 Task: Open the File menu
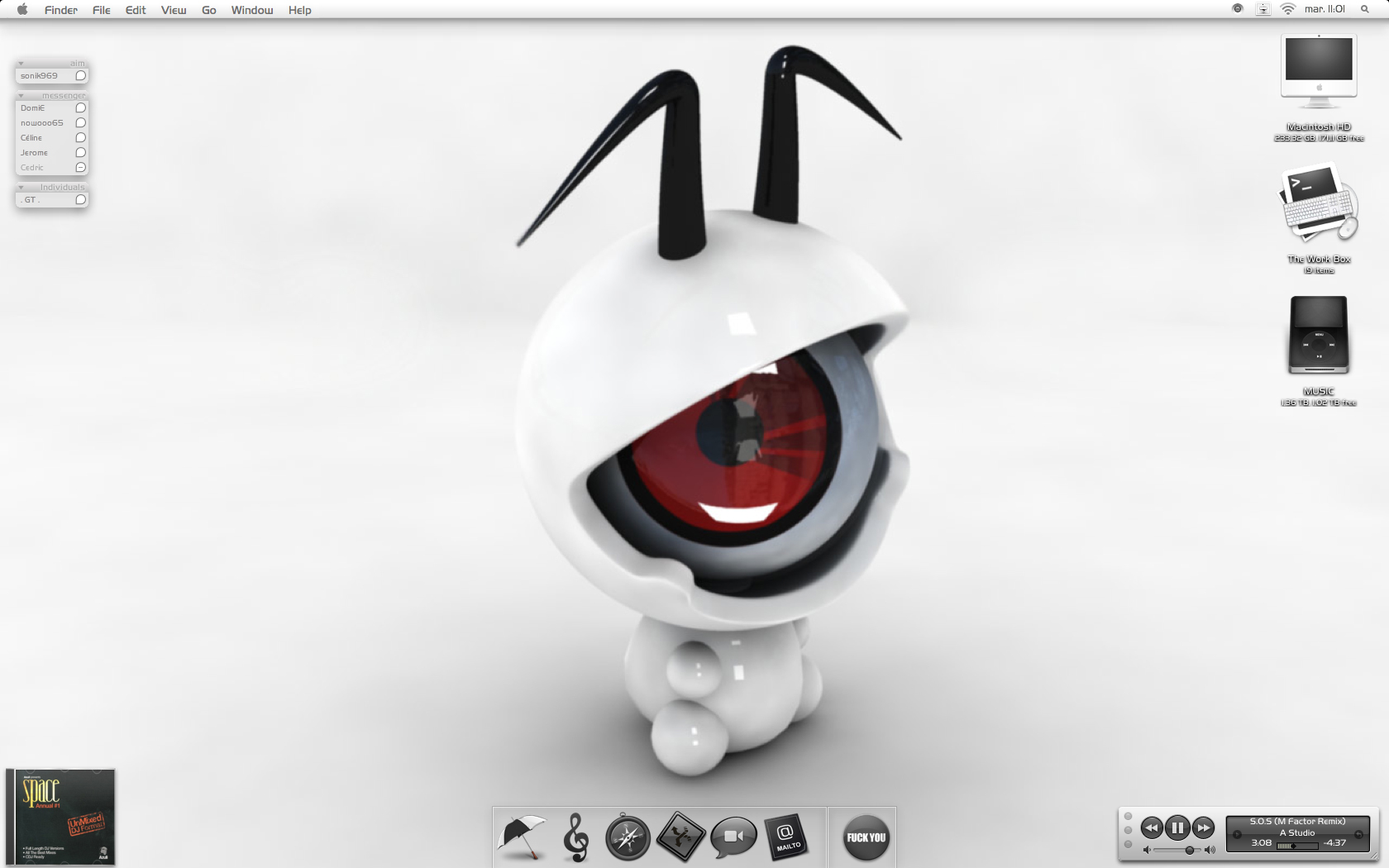(x=102, y=10)
